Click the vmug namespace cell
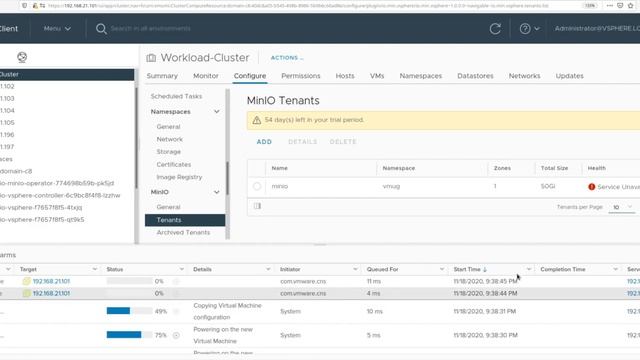Screen dimensions: 640x360 coord(391,187)
